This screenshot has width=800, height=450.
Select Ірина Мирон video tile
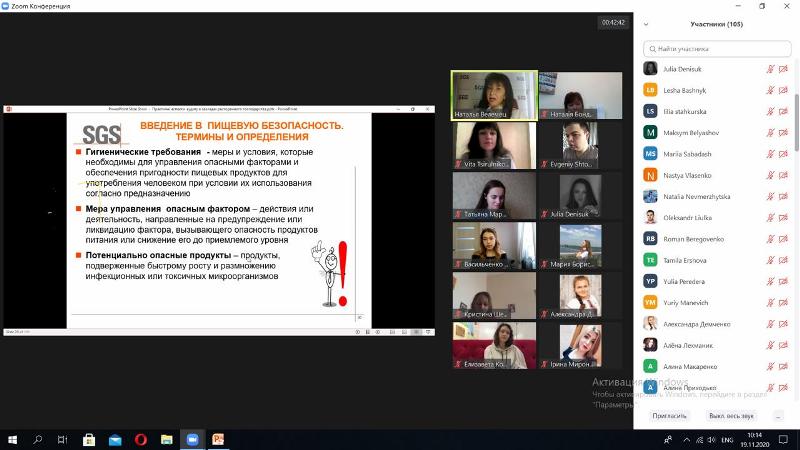pyautogui.click(x=580, y=345)
